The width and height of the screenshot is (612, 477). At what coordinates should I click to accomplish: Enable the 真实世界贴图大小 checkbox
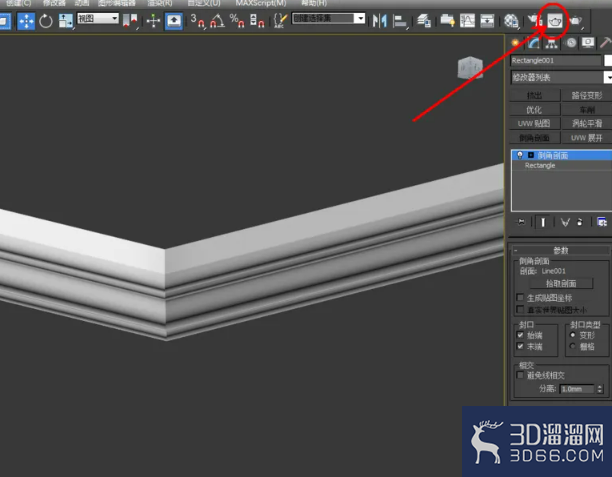tap(520, 310)
